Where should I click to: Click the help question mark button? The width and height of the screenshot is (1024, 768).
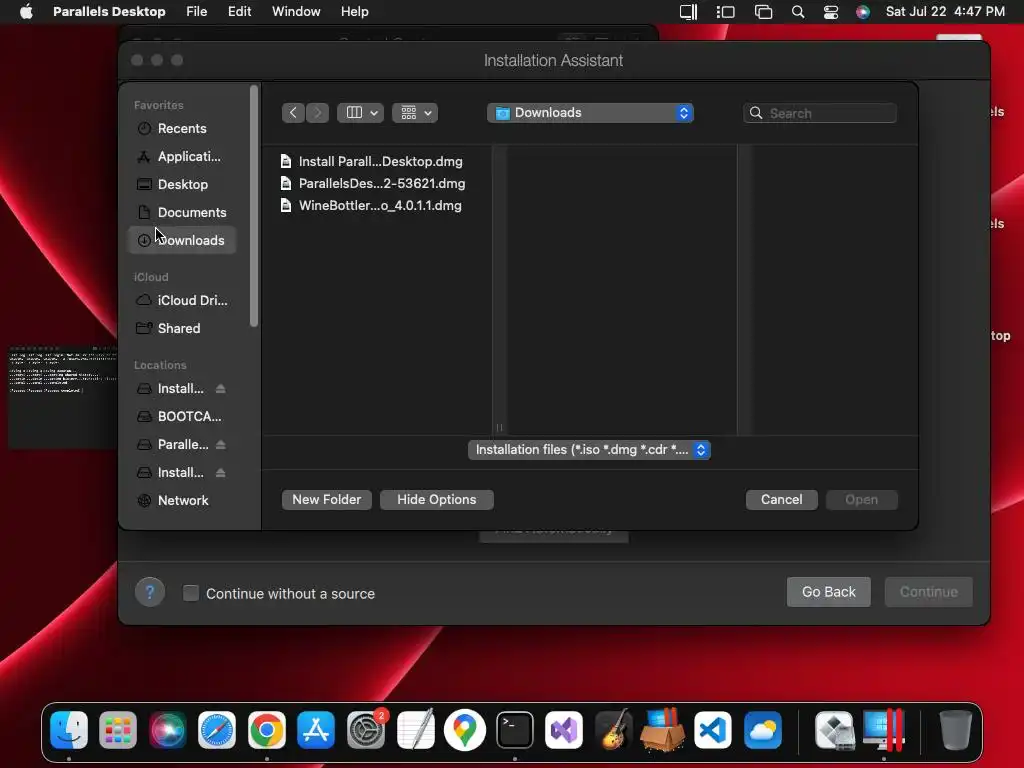click(150, 592)
